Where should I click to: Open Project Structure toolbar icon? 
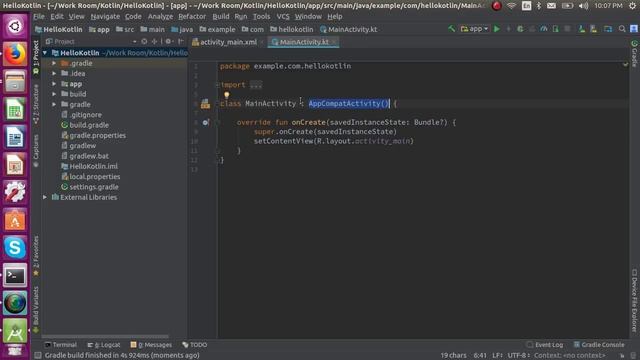[x=608, y=29]
